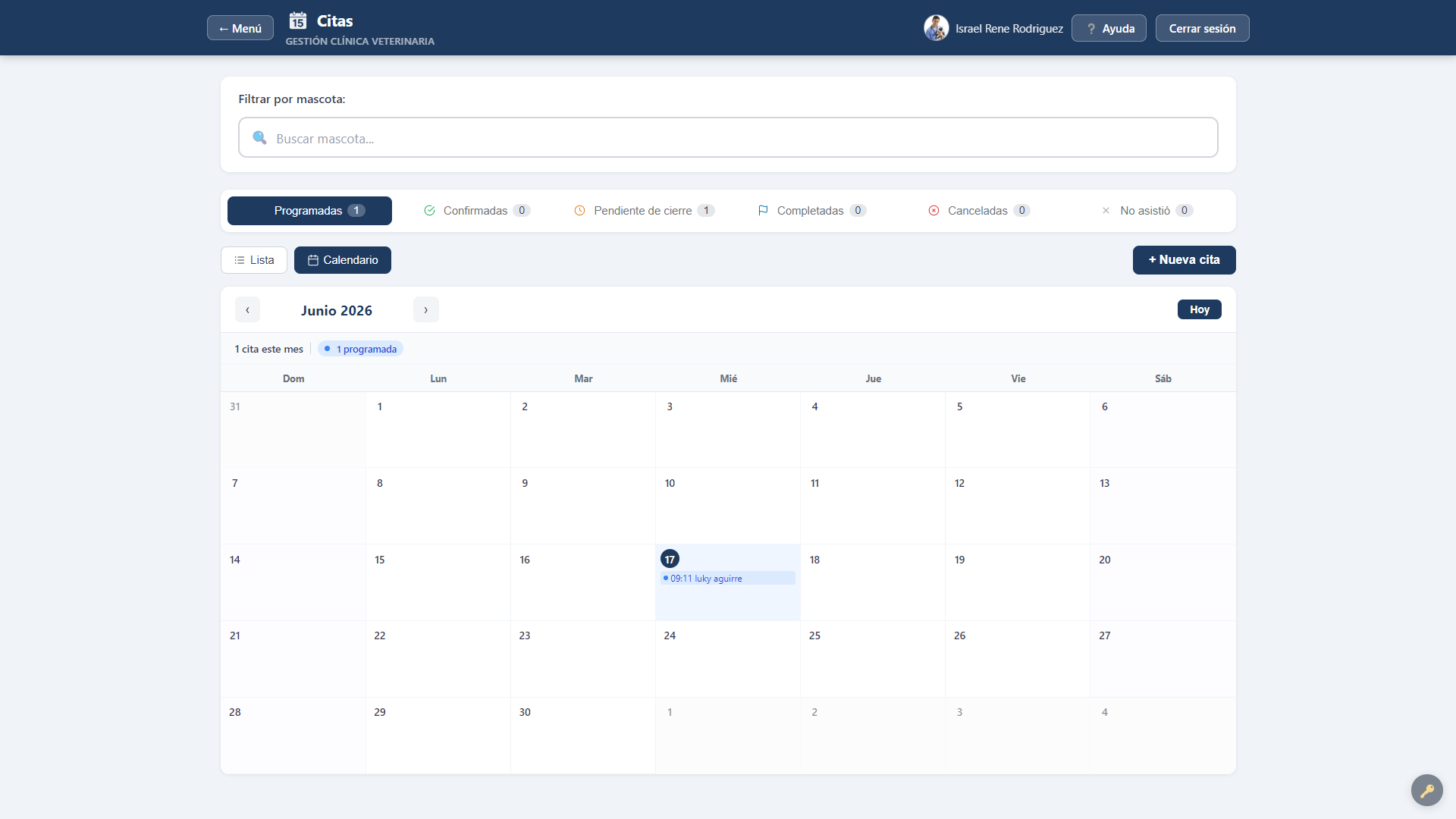Switch to Calendario view
Image resolution: width=1456 pixels, height=819 pixels.
coord(343,260)
